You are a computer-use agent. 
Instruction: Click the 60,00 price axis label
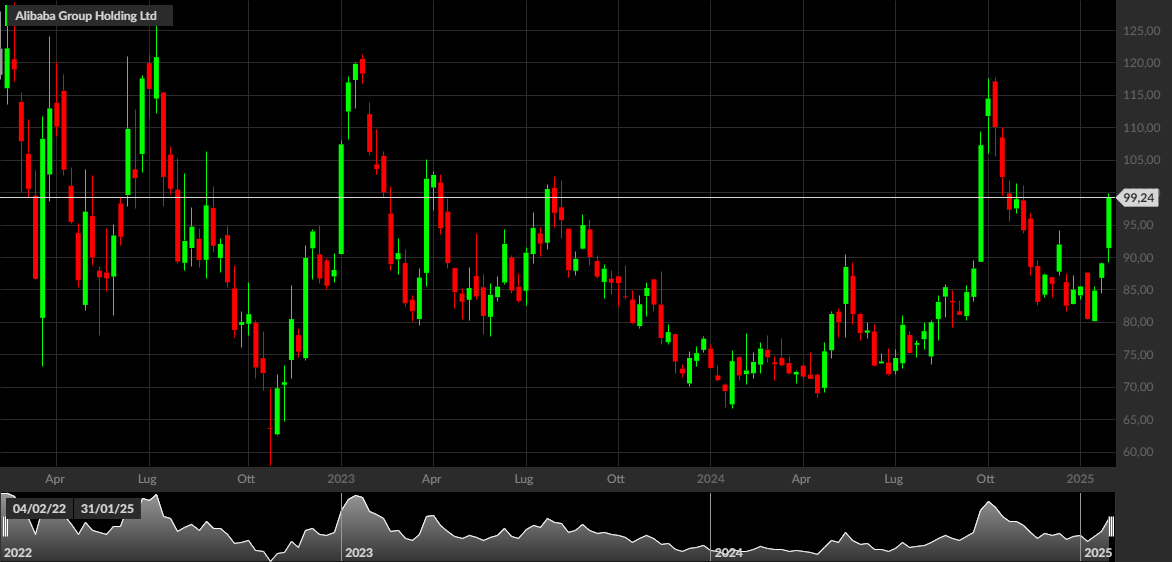point(1142,451)
